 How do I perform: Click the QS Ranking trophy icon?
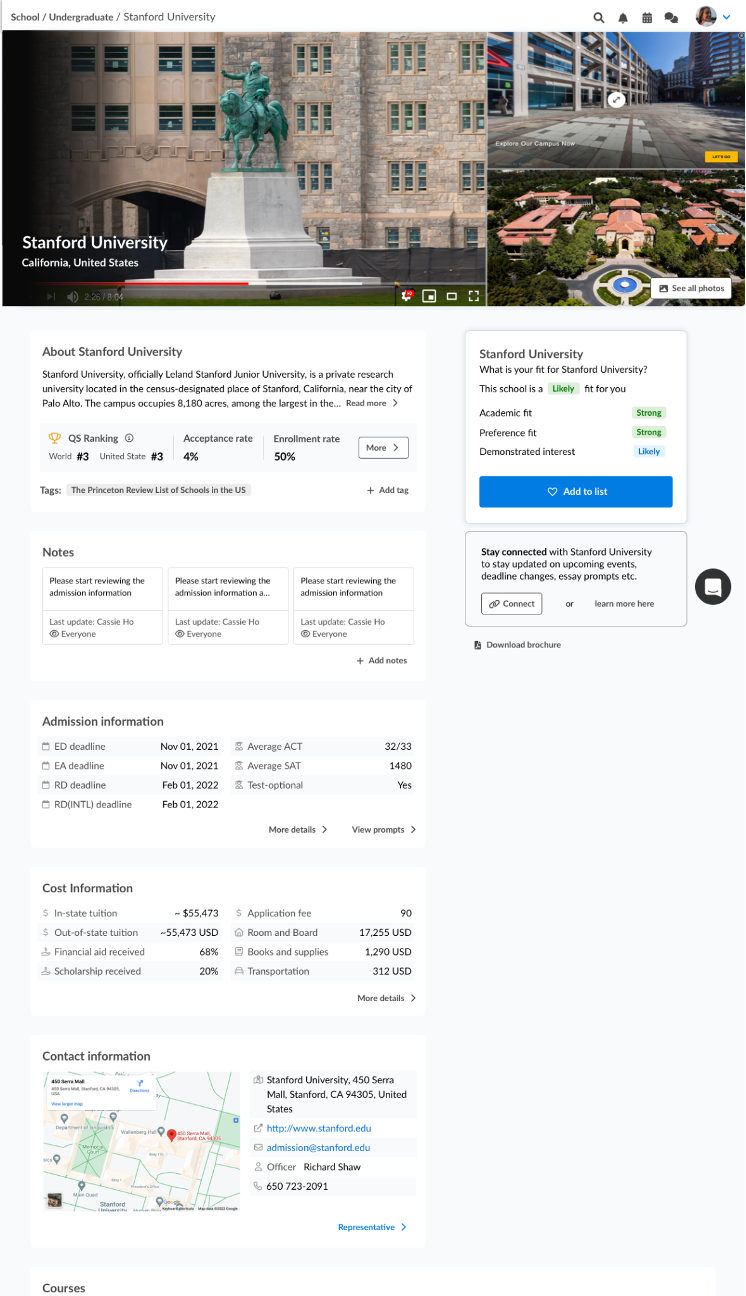[55, 438]
